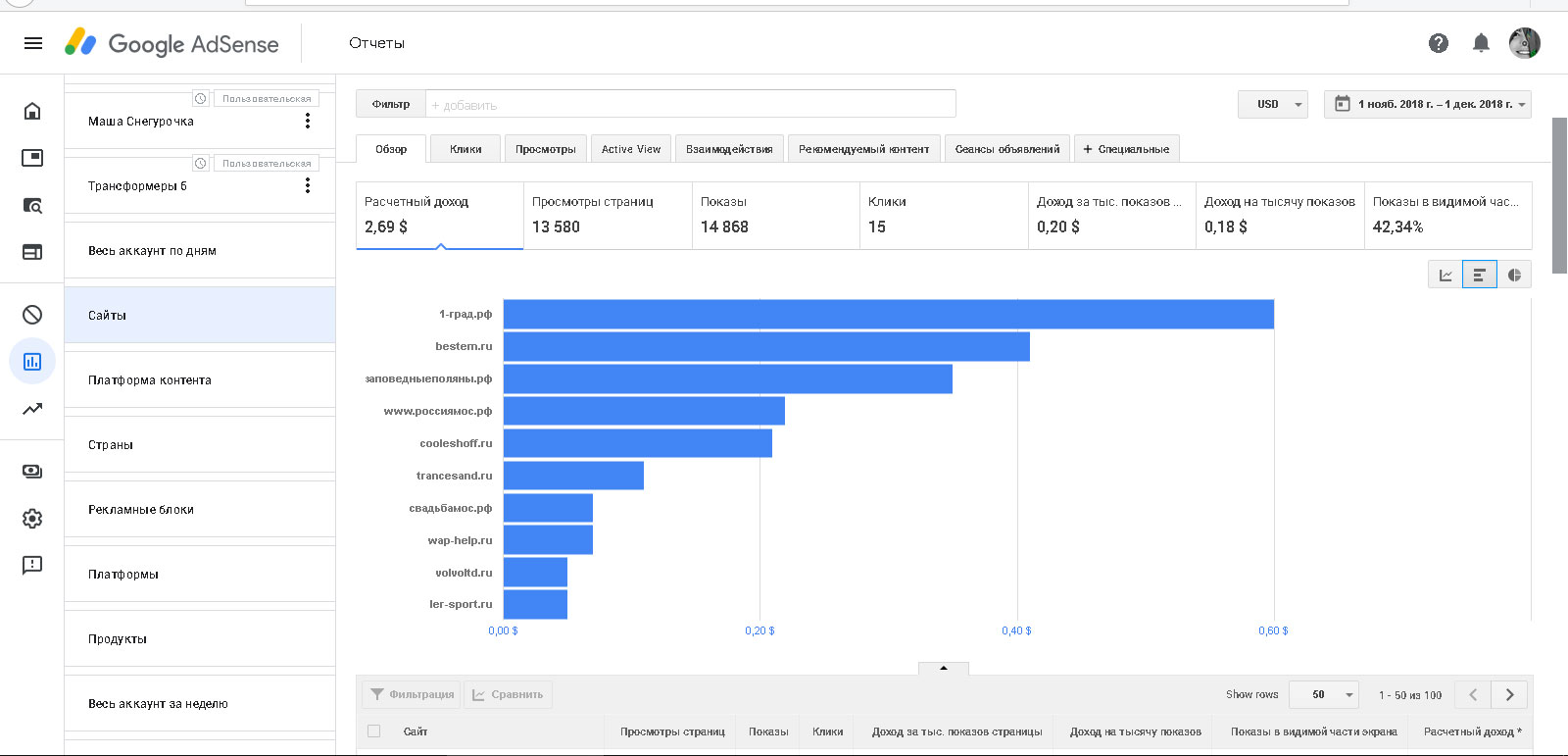This screenshot has height=756, width=1568.
Task: Click the Google AdSense logo
Action: [171, 43]
